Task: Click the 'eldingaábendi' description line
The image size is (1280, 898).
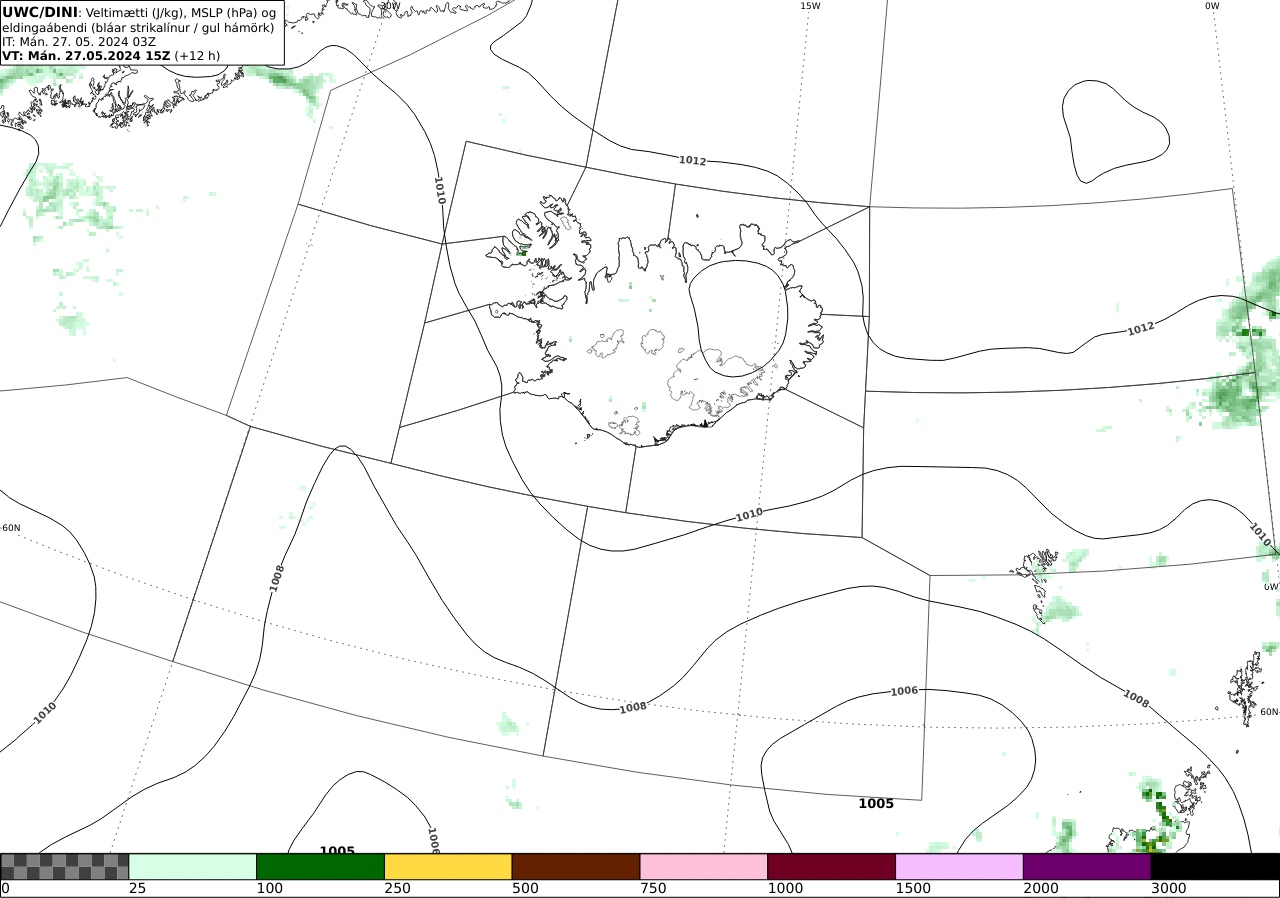Action: pyautogui.click(x=138, y=28)
